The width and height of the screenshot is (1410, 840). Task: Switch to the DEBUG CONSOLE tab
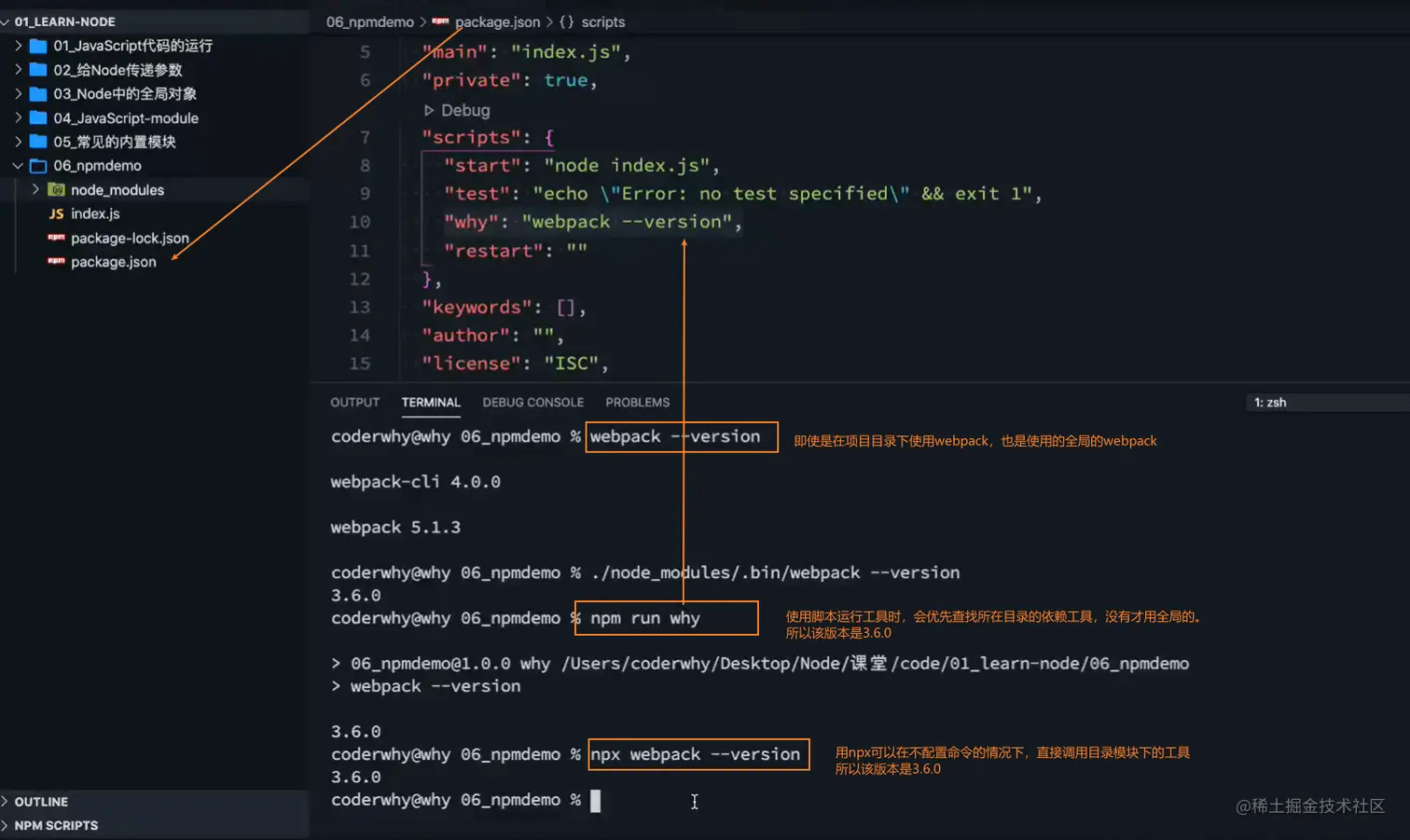(x=532, y=403)
